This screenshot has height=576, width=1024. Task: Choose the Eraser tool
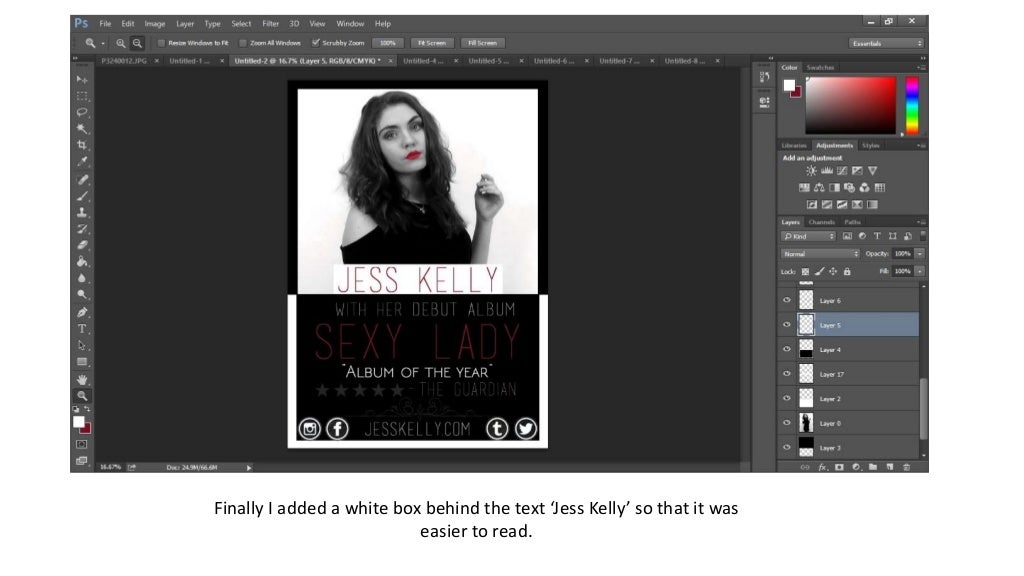[x=82, y=245]
